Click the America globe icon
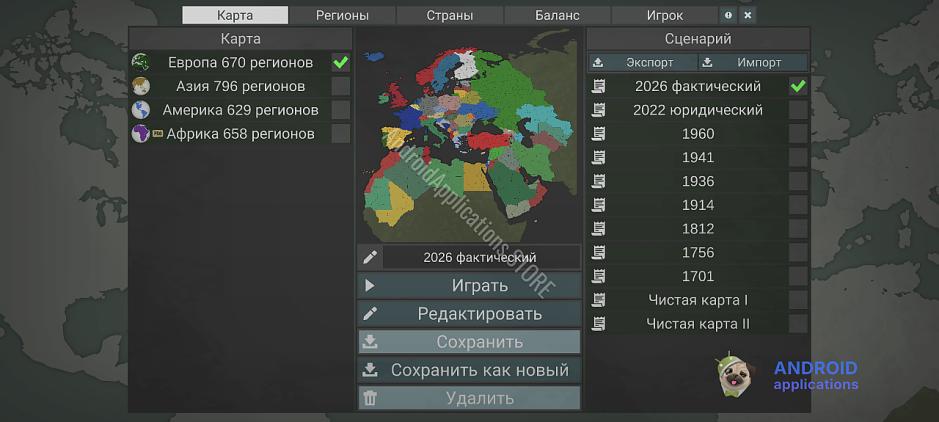This screenshot has width=939, height=422. pos(141,110)
